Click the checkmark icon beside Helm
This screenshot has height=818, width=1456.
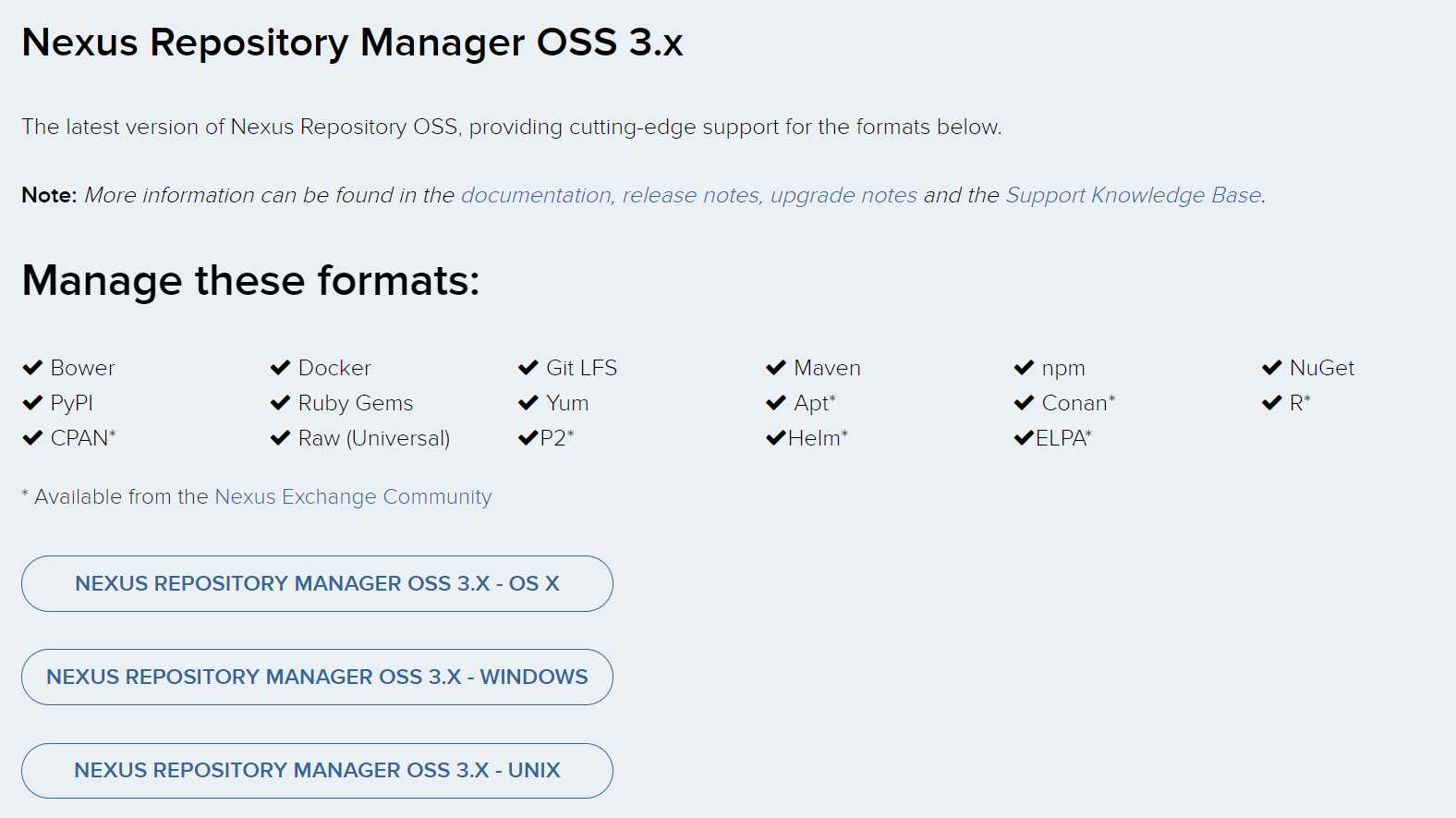tap(776, 437)
